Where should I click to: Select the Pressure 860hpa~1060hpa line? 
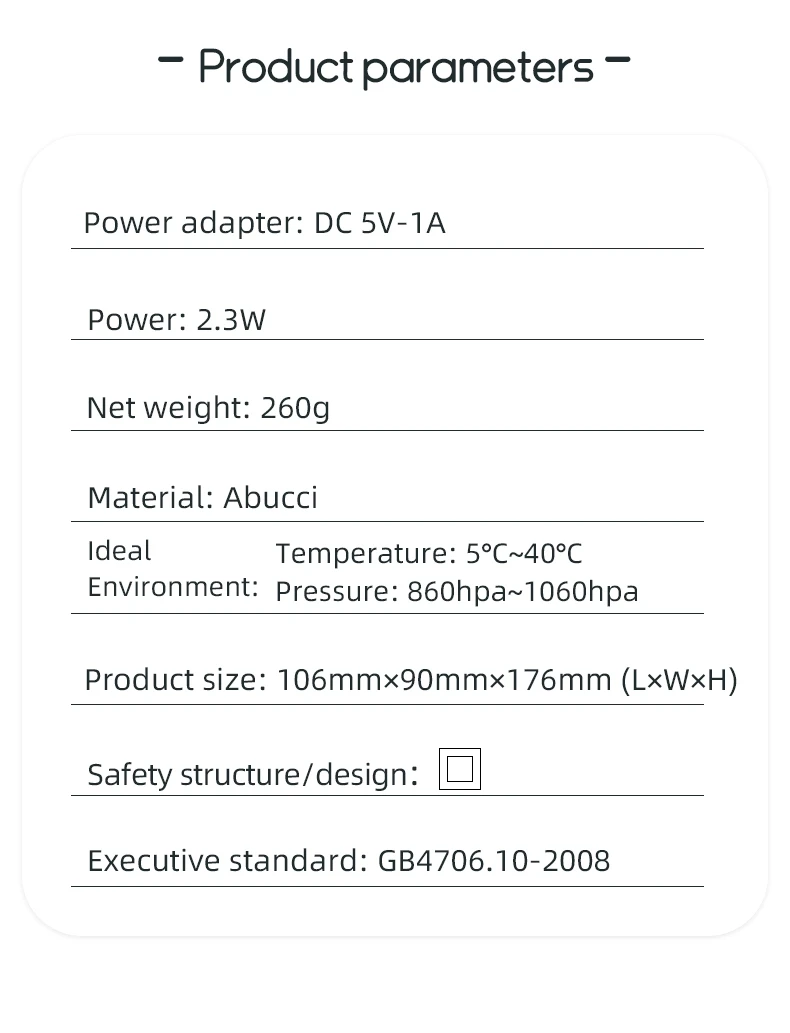click(456, 592)
